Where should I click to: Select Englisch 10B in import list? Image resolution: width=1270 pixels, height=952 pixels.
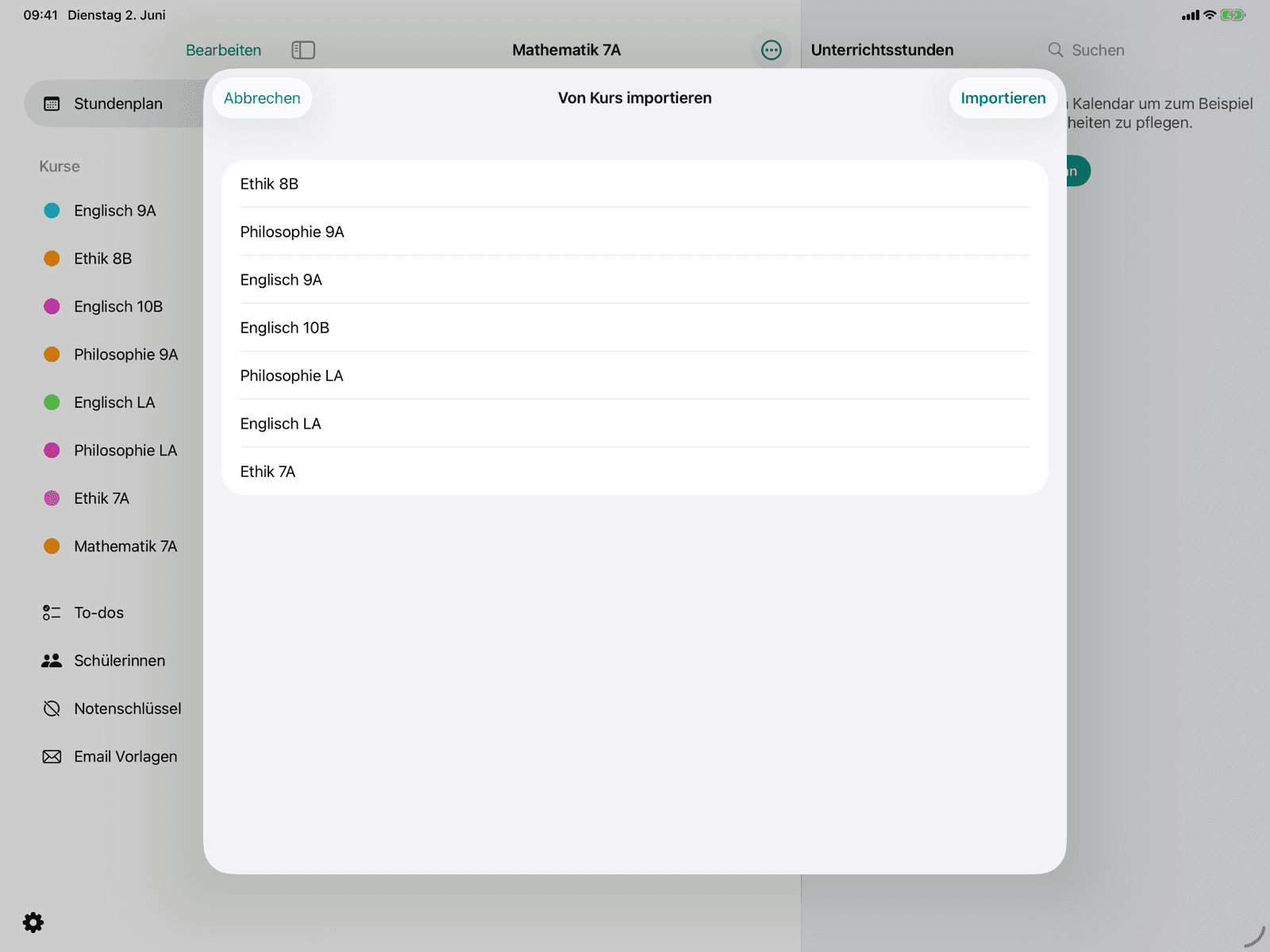[635, 328]
